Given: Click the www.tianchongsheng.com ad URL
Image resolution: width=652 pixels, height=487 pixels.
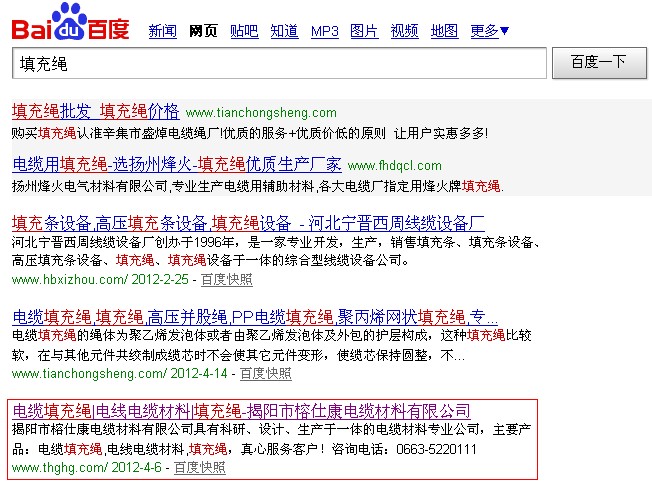Looking at the screenshot, I should coord(261,113).
